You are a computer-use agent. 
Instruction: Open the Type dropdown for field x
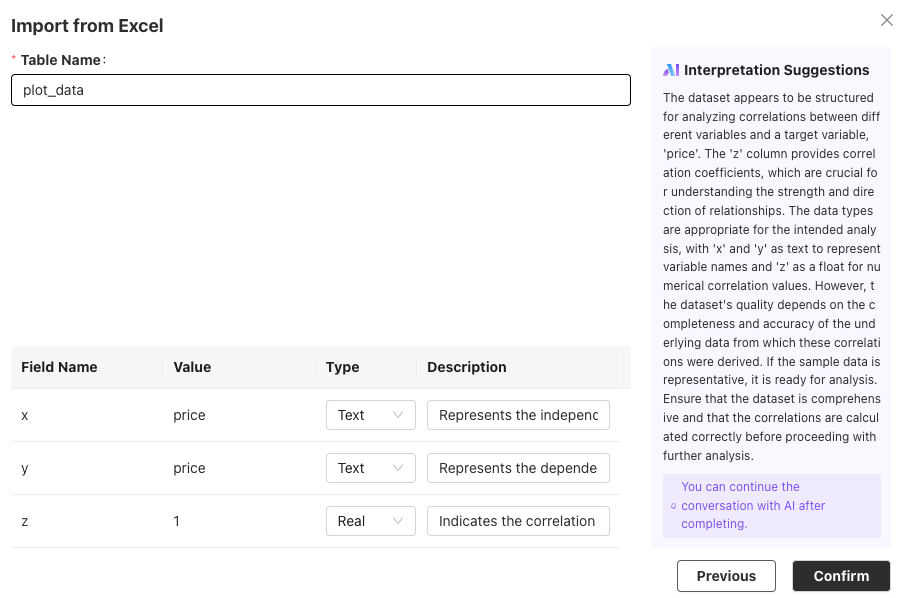(370, 415)
